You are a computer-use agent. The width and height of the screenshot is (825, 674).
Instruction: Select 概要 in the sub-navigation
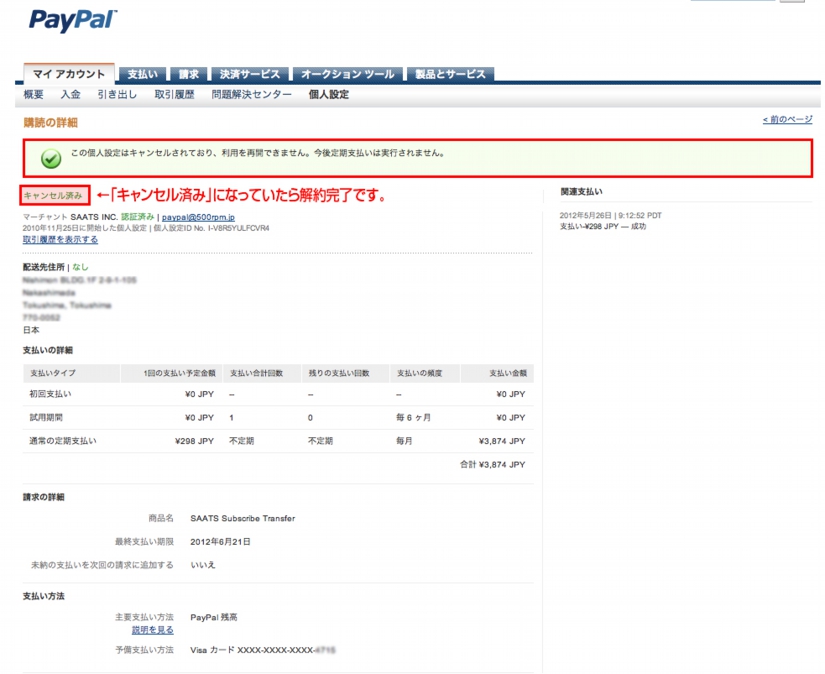pos(33,94)
